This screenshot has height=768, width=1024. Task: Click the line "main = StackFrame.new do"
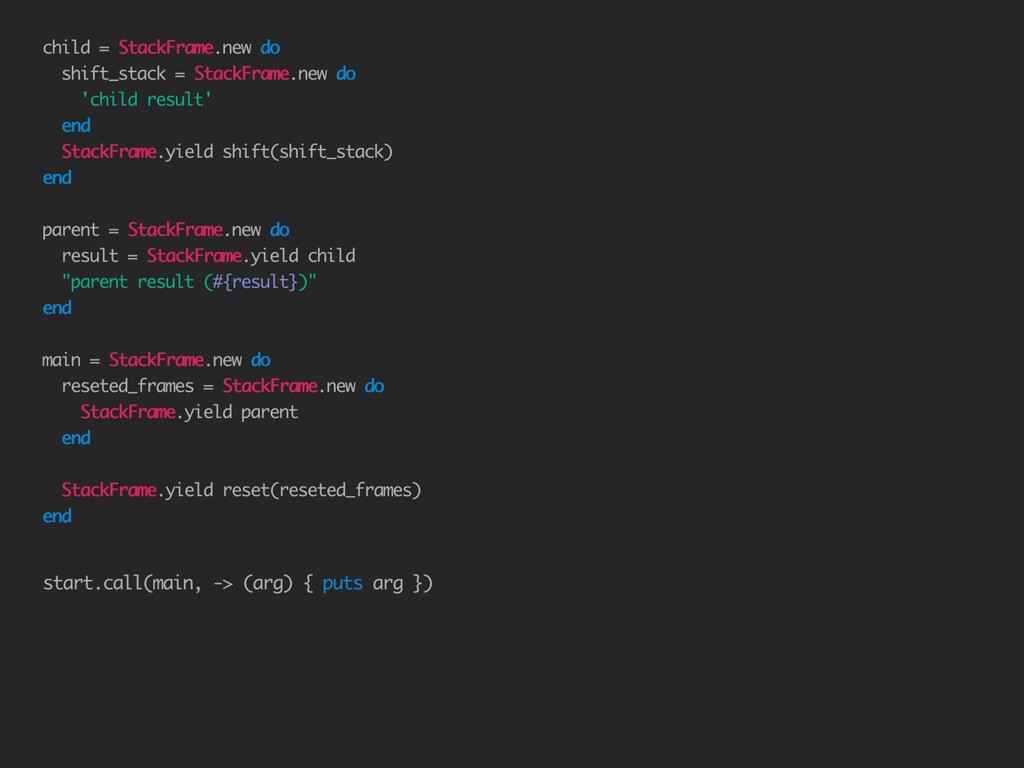point(157,360)
